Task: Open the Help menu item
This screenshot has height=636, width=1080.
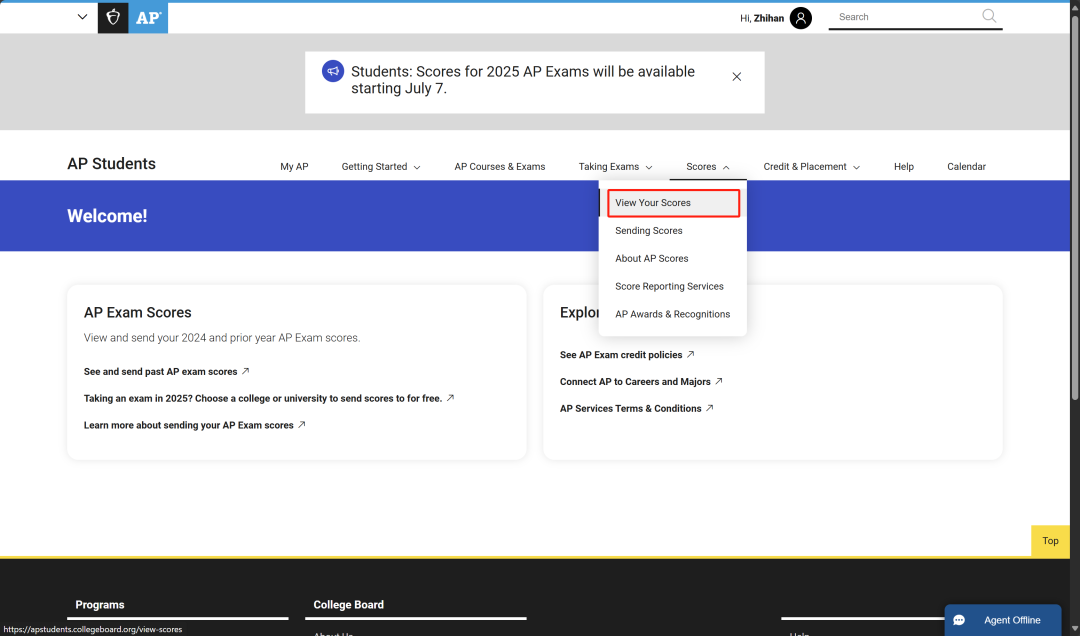Action: 904,167
